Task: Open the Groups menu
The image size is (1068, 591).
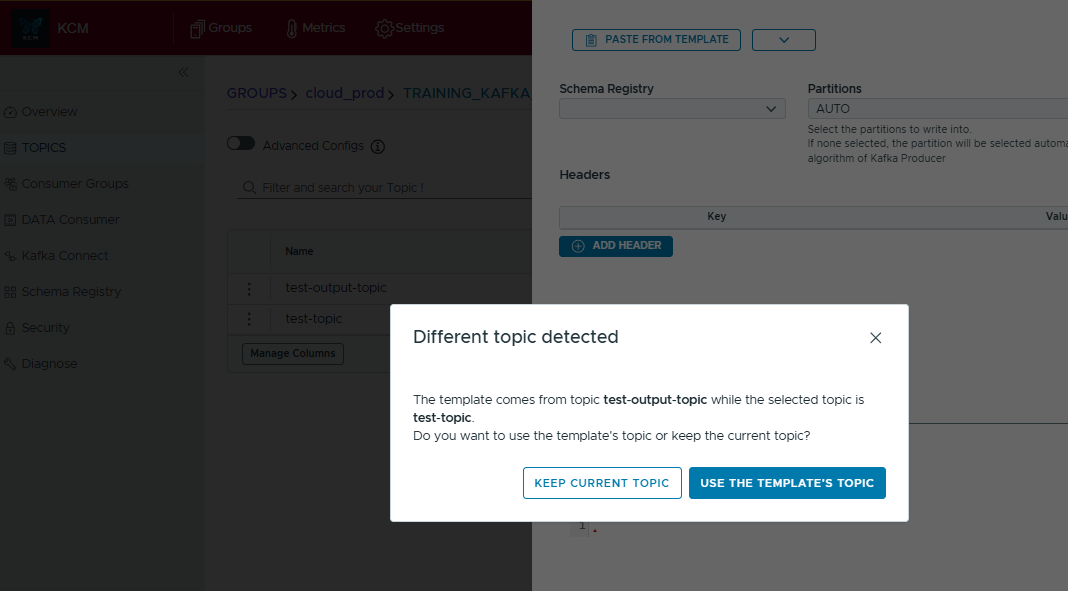Action: click(221, 28)
